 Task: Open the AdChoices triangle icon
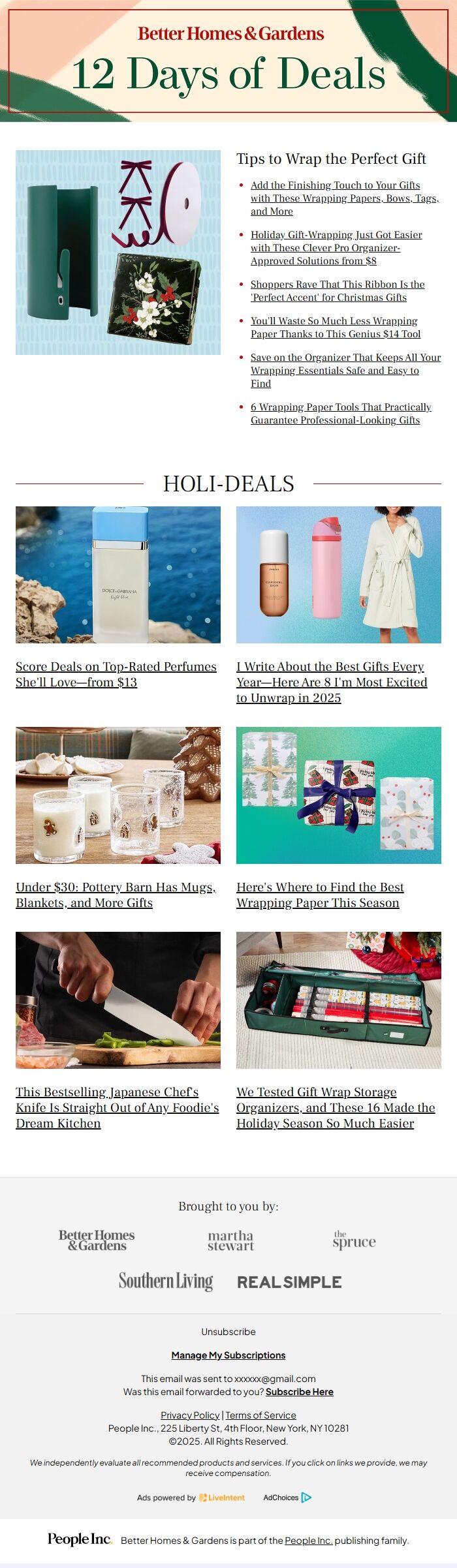306,1498
